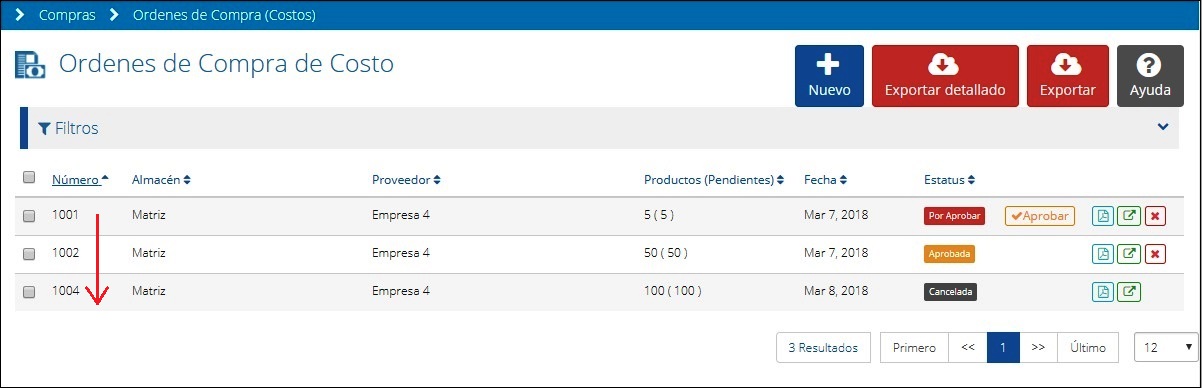Go to Compras breadcrumb

tap(67, 15)
